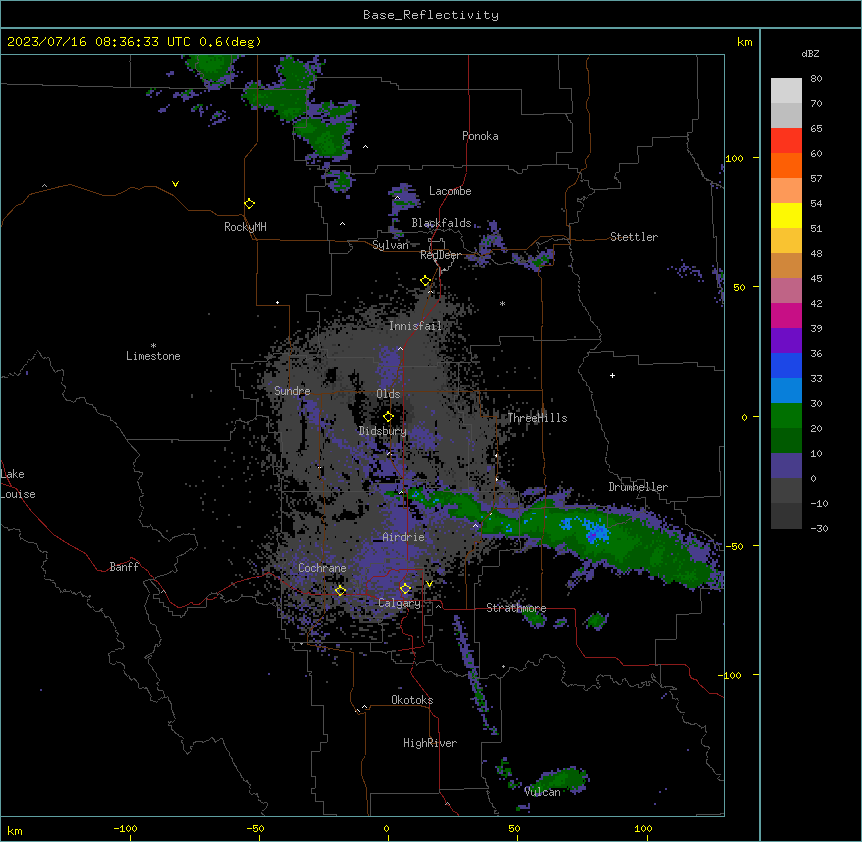862x842 pixels.
Task: Select the yellow diamond marker below Cochrane
Action: click(x=340, y=590)
